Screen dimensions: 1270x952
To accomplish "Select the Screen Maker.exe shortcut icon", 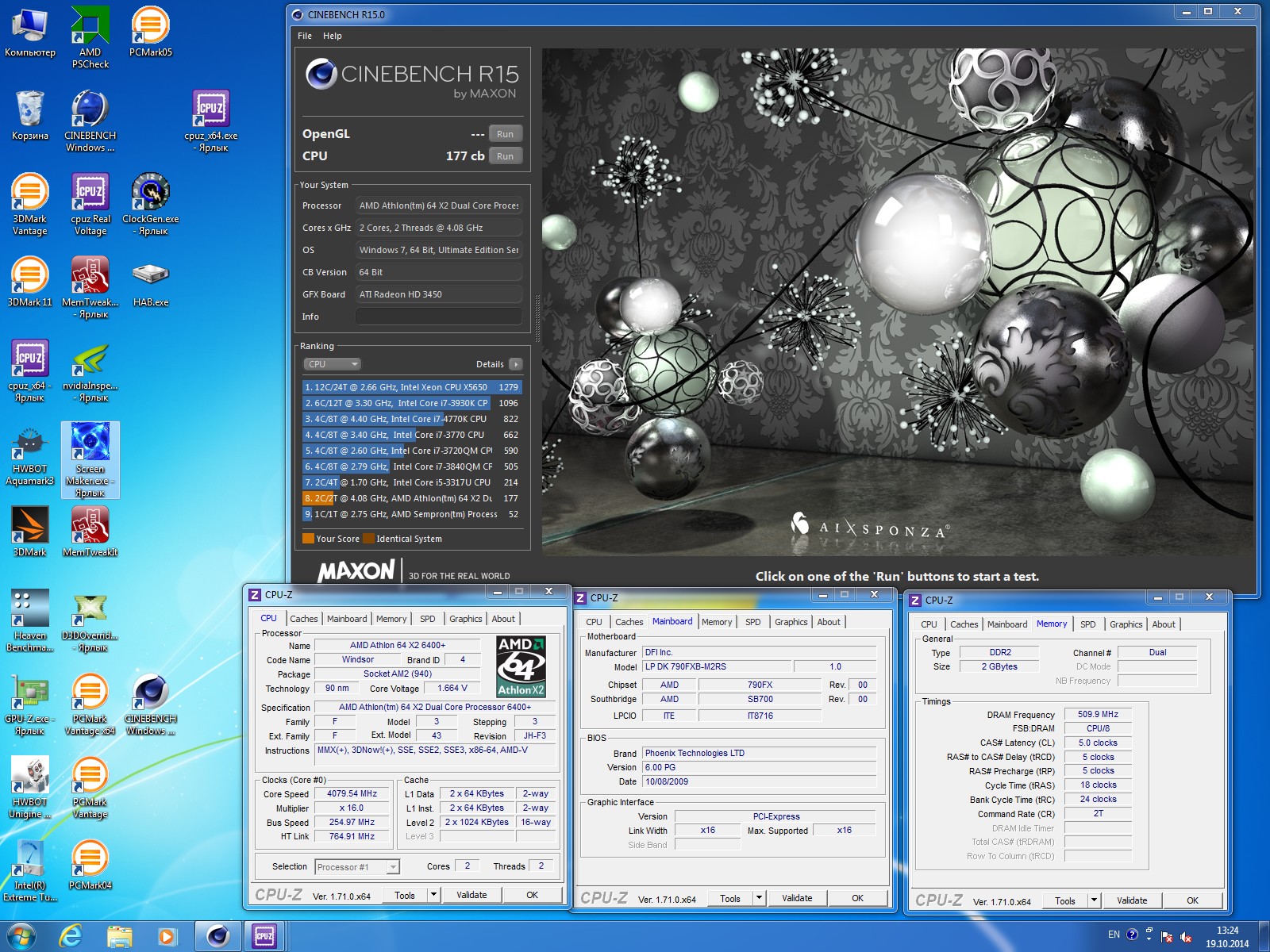I will 90,460.
